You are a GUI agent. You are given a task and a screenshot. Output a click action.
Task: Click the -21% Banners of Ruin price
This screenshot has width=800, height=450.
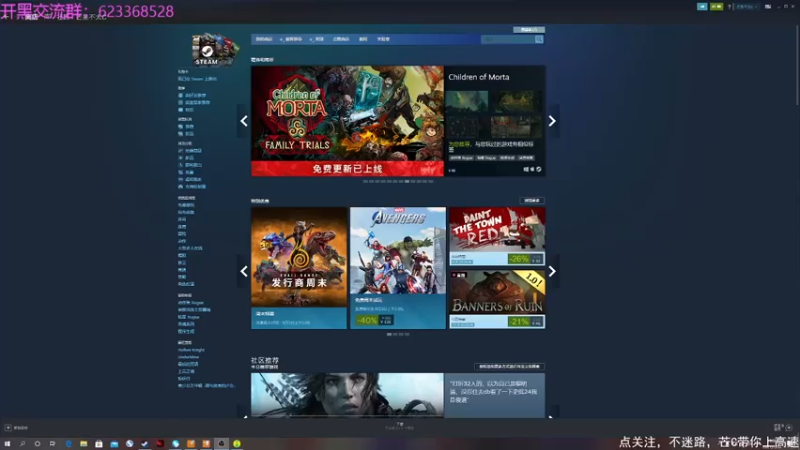click(525, 321)
